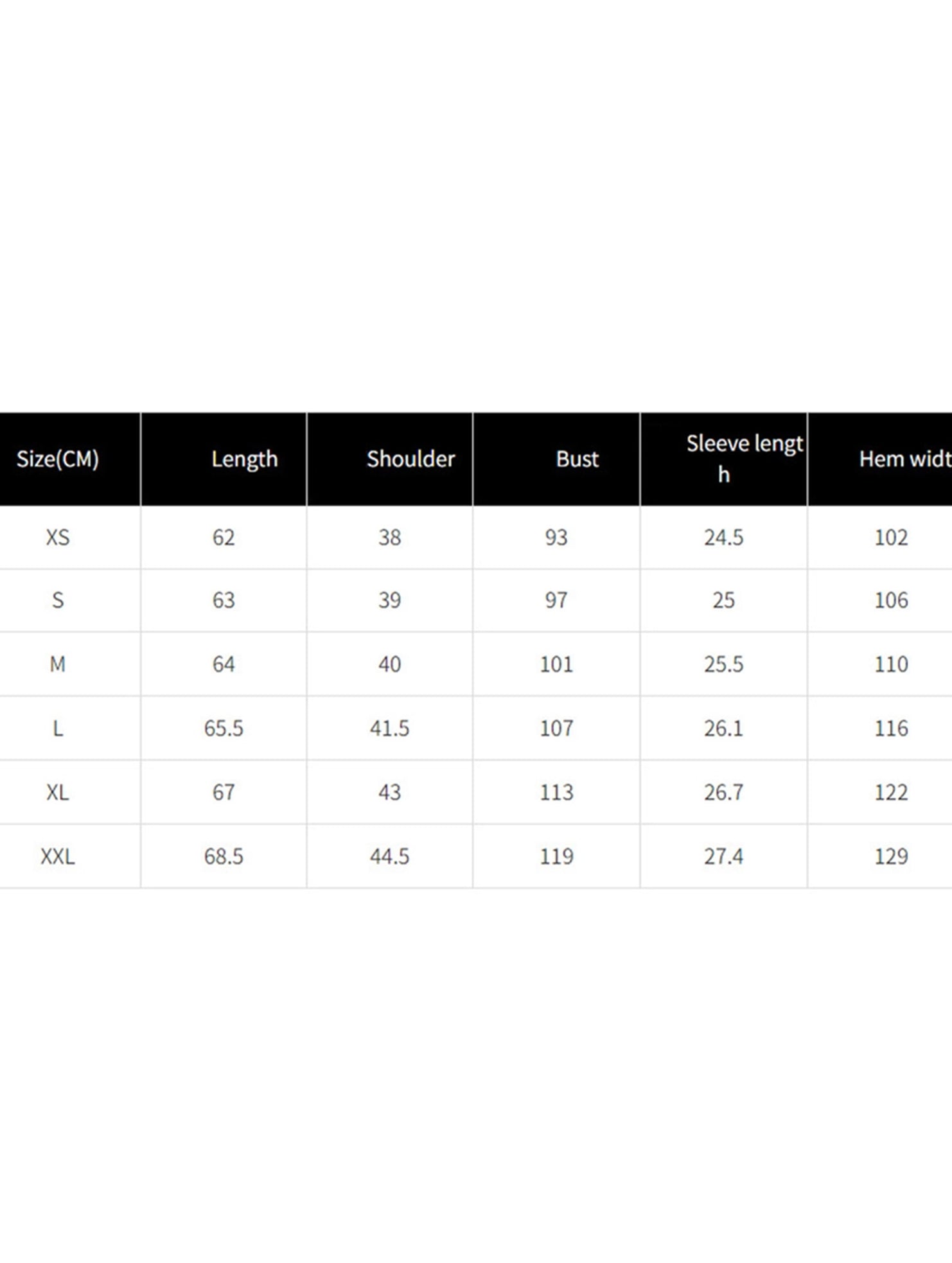Click the XS size row label

[x=58, y=537]
